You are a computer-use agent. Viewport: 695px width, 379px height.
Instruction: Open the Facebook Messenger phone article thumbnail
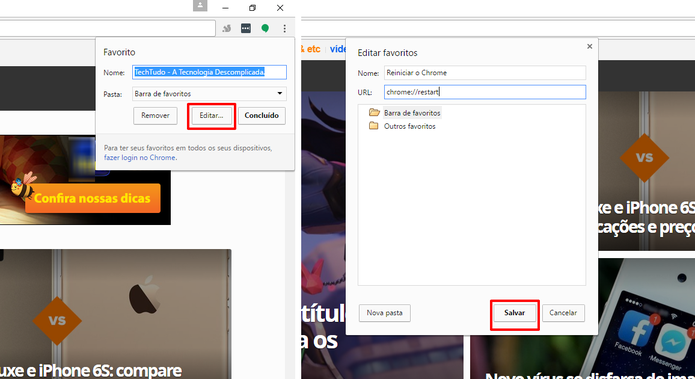[x=582, y=318]
